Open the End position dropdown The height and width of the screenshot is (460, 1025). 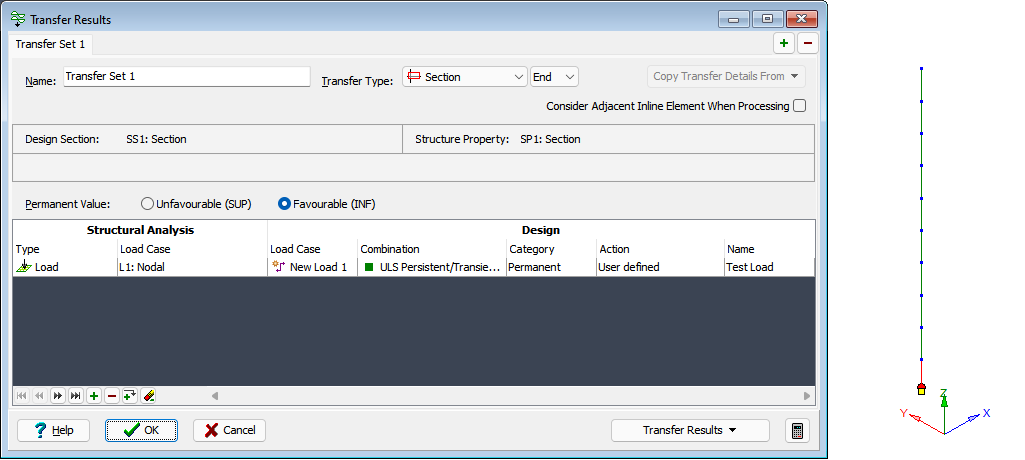(x=554, y=76)
